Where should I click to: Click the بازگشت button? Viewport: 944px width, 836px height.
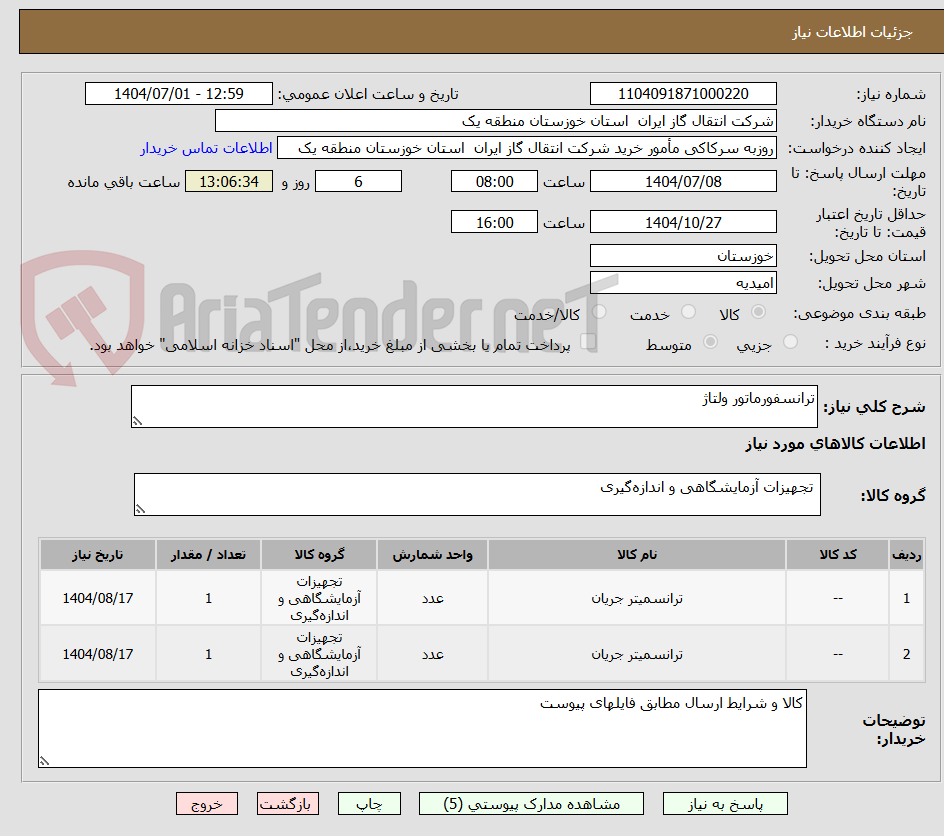coord(288,803)
